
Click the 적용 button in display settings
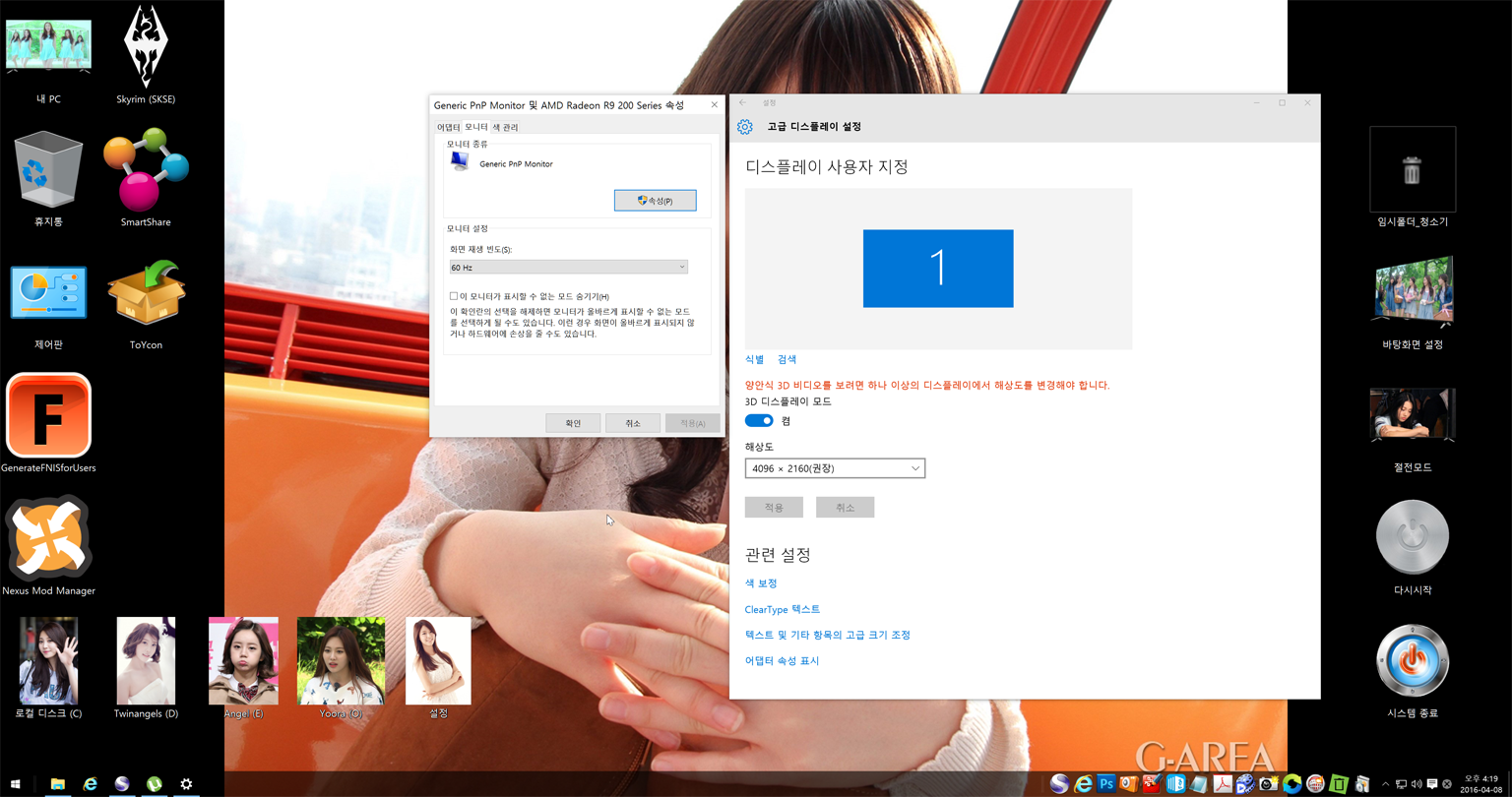[774, 507]
